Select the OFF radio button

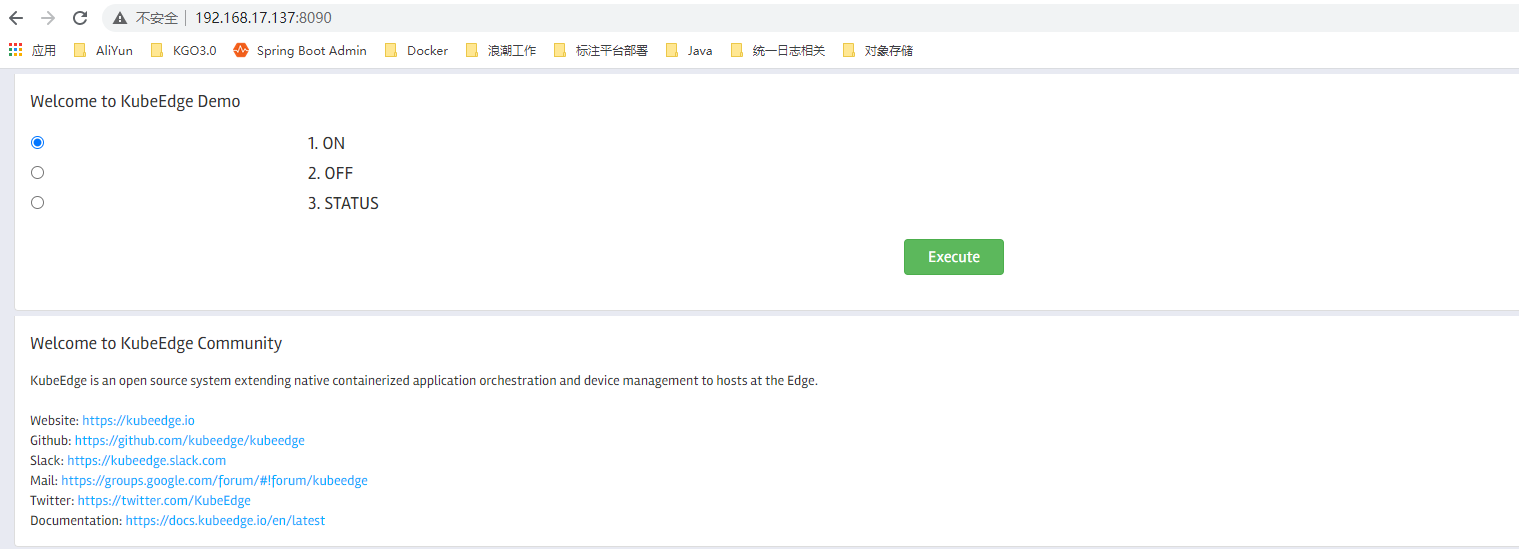(38, 173)
